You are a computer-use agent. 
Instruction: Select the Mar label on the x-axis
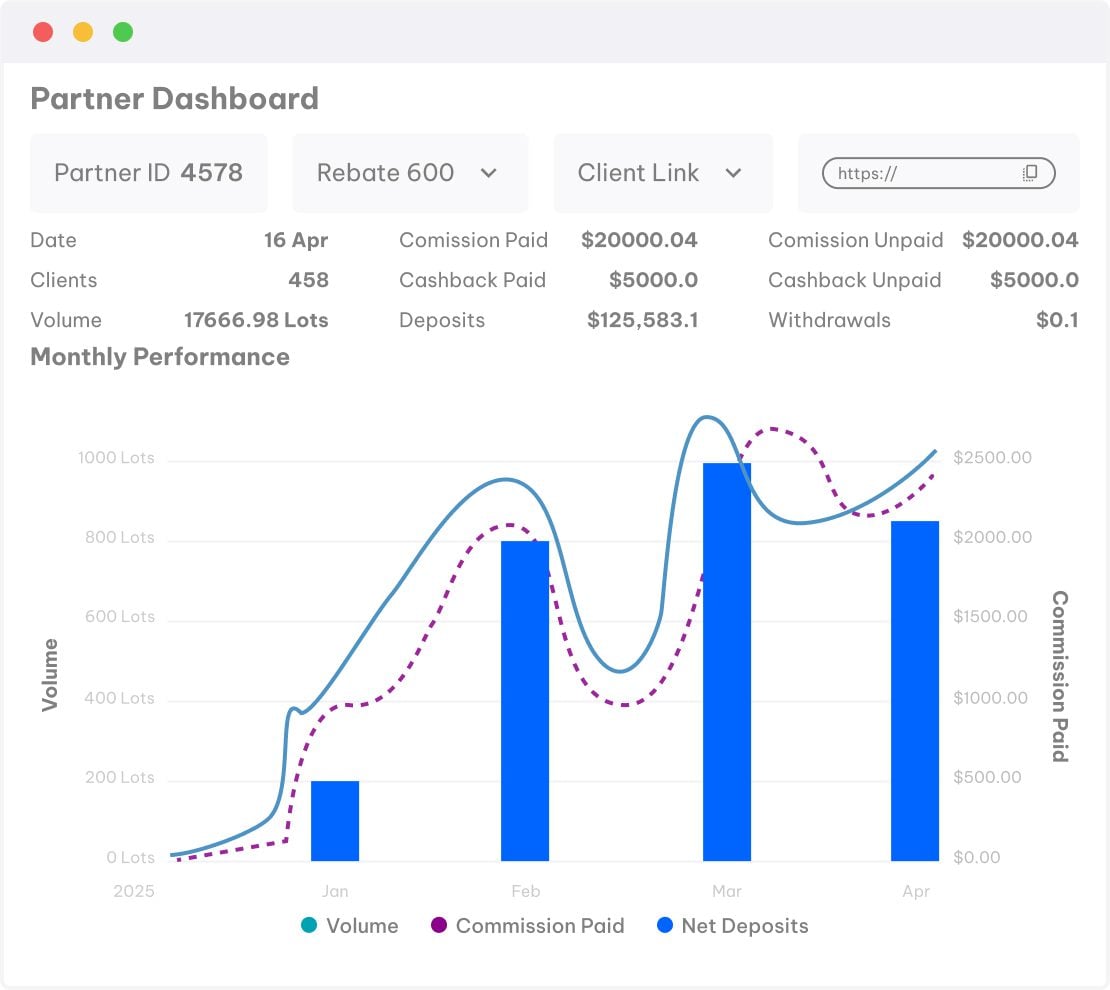[727, 891]
